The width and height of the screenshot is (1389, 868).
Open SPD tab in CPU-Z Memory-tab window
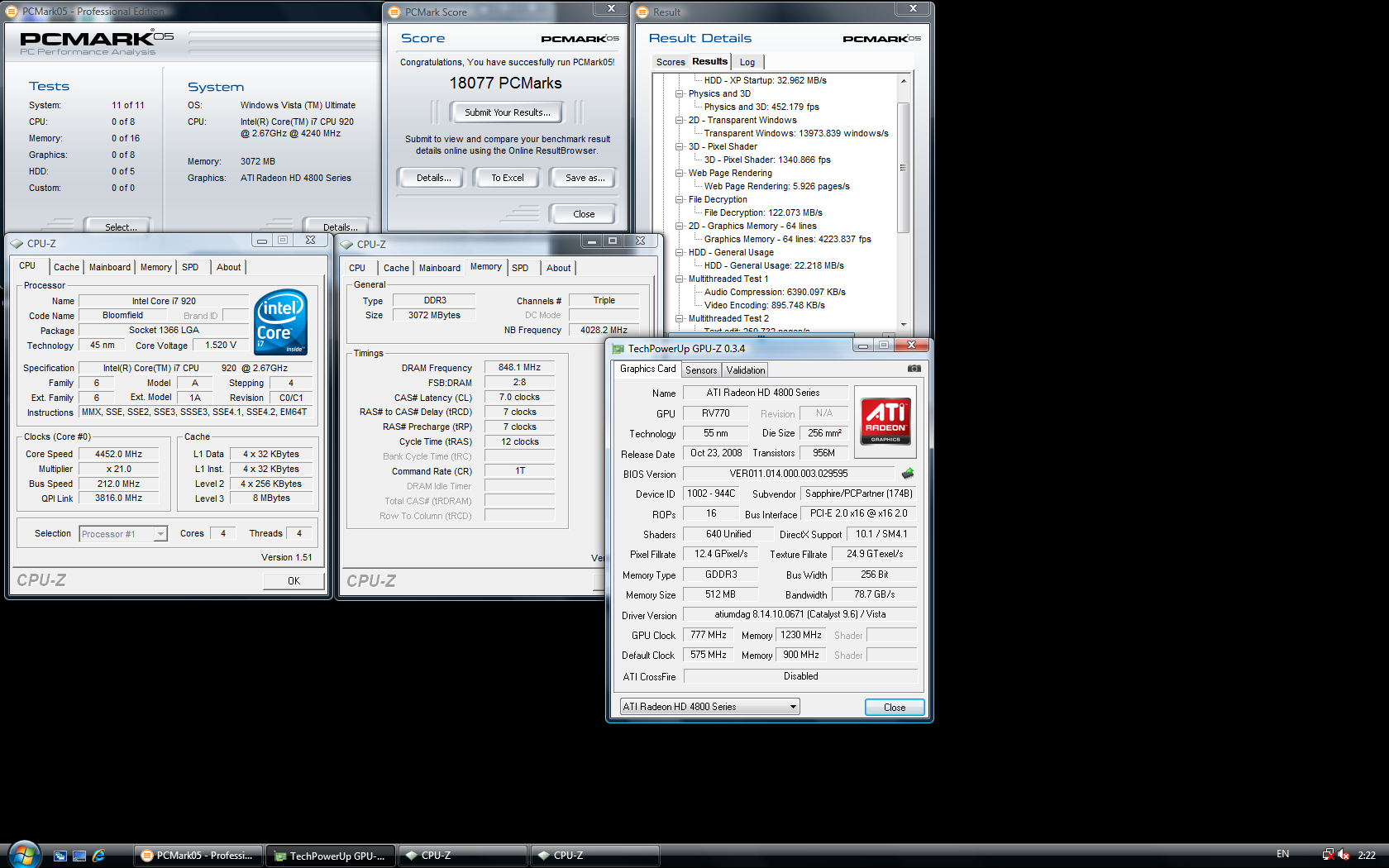click(520, 268)
